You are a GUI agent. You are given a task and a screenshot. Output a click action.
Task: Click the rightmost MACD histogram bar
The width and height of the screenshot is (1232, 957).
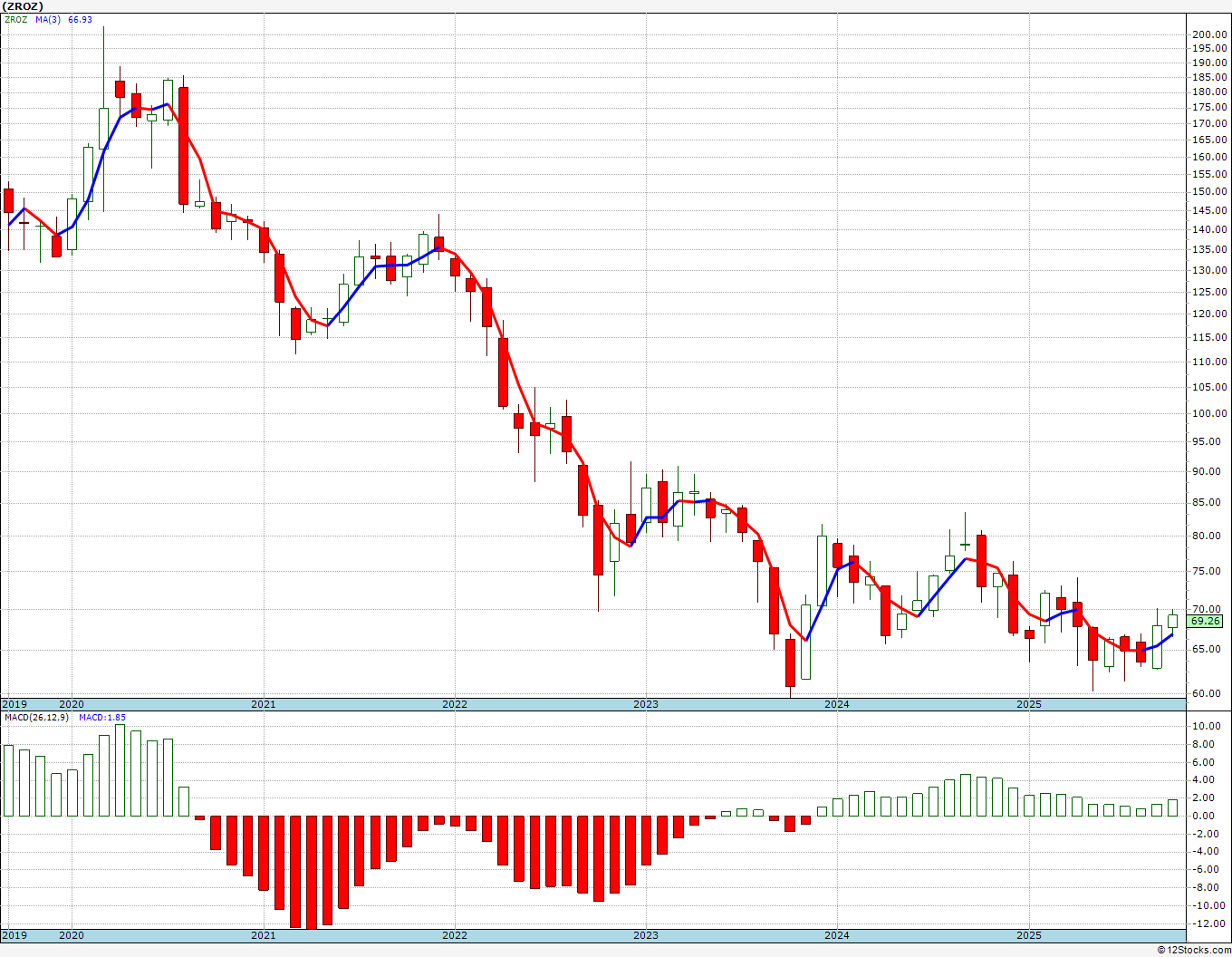[1173, 807]
